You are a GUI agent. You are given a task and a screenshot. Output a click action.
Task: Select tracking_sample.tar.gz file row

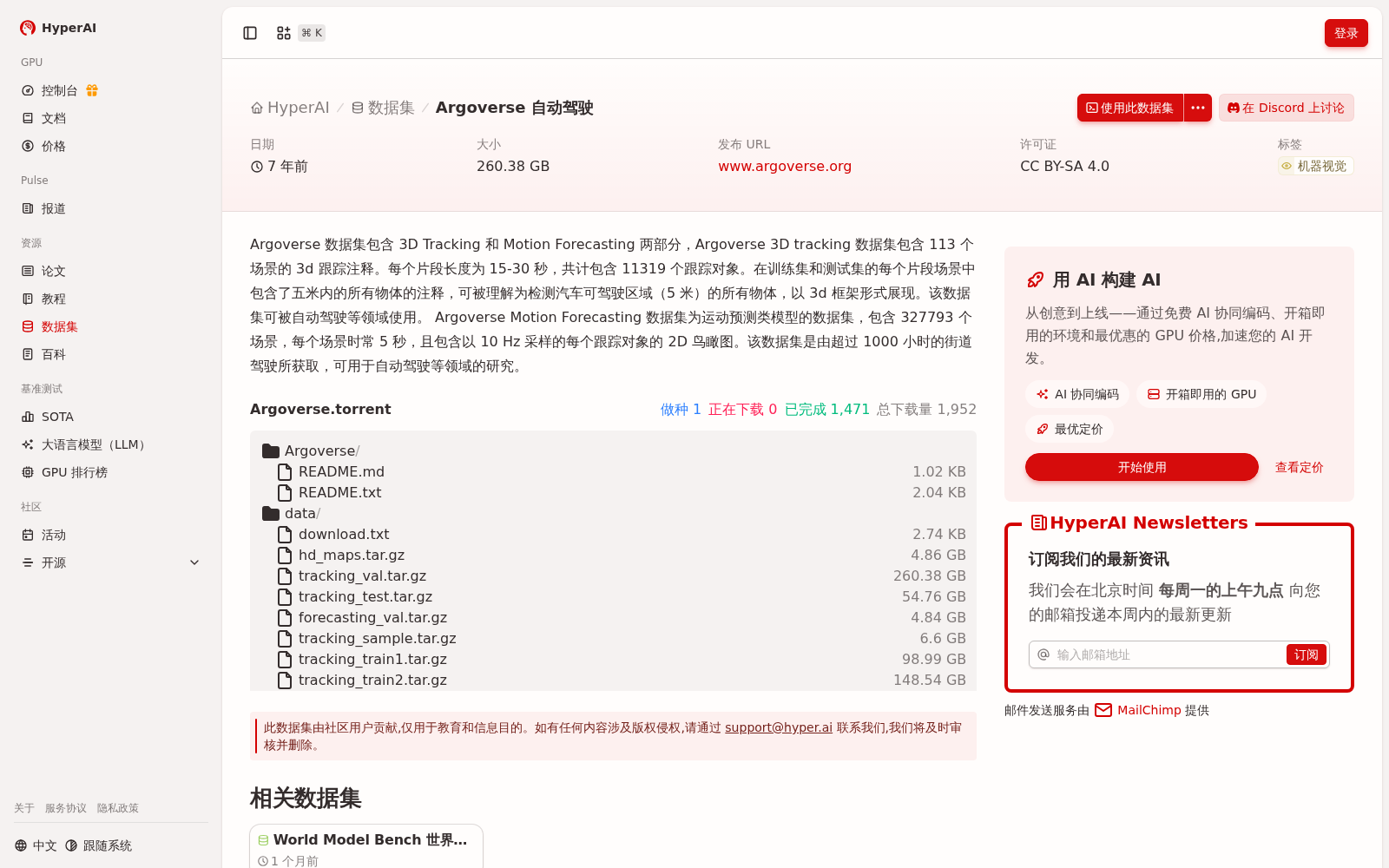(x=613, y=639)
